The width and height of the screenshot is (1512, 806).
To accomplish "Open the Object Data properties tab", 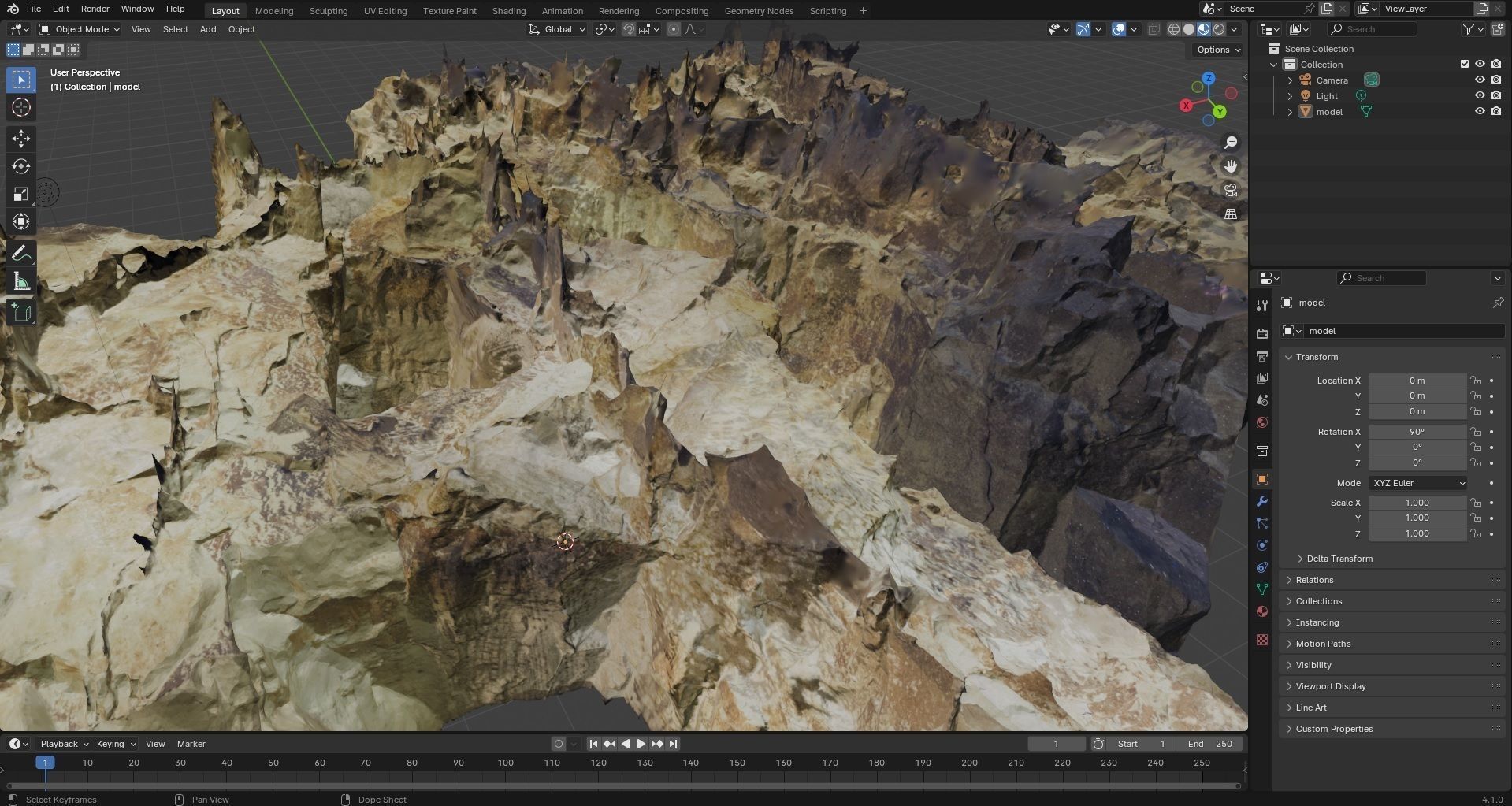I will [x=1262, y=589].
